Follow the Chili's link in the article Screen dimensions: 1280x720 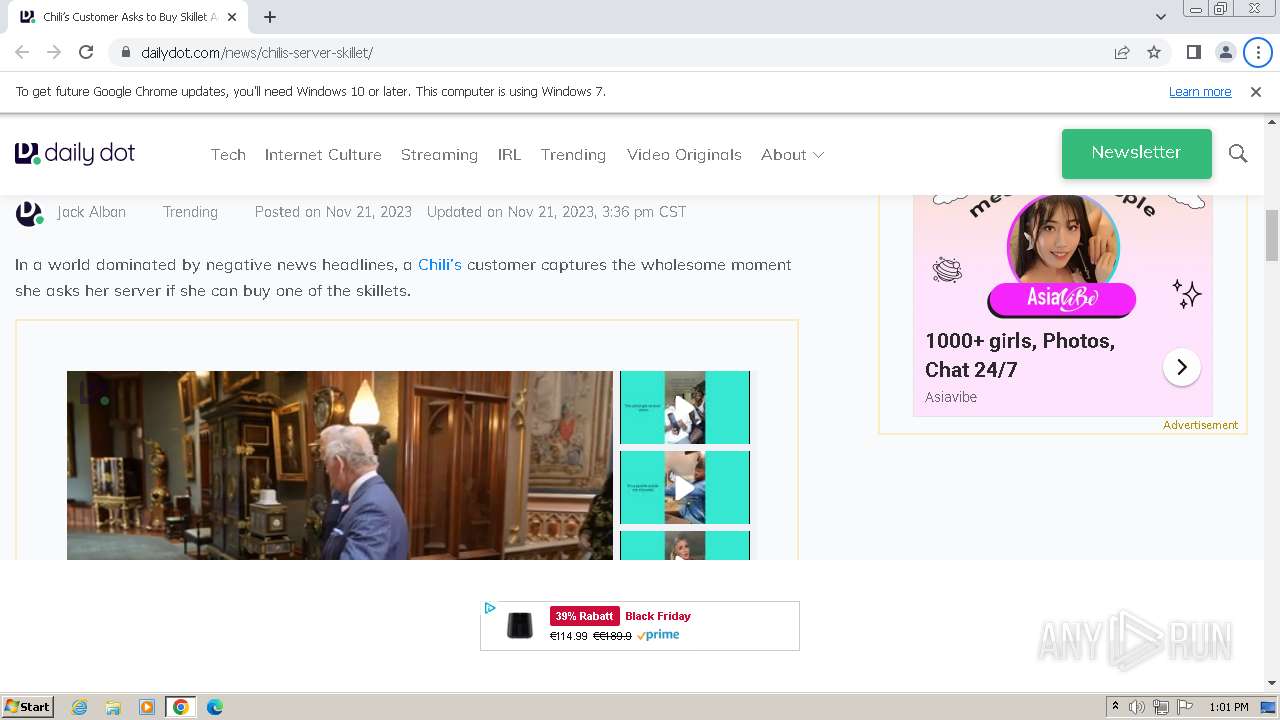[x=440, y=265]
